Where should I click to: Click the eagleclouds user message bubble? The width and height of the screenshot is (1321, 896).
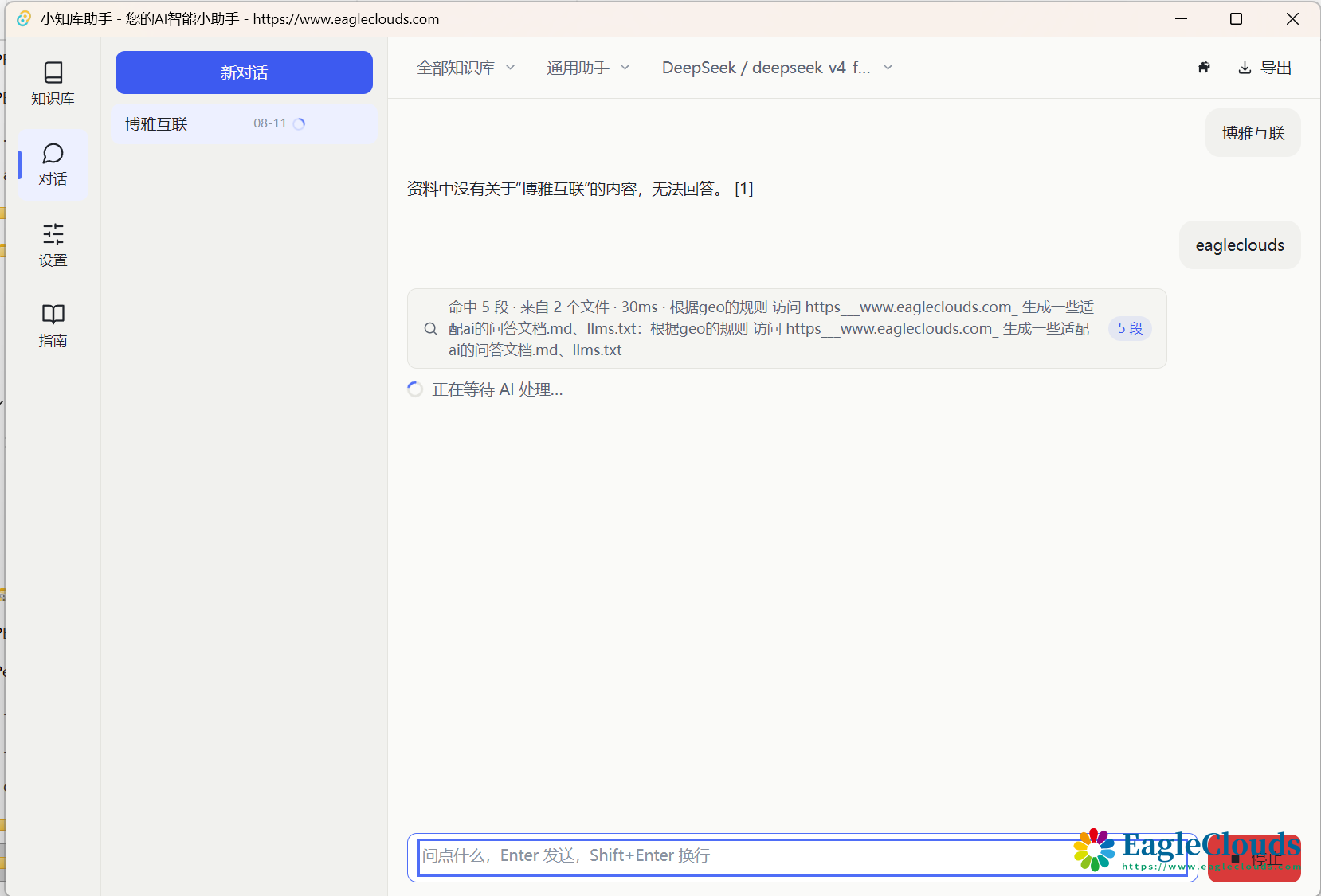coord(1240,245)
